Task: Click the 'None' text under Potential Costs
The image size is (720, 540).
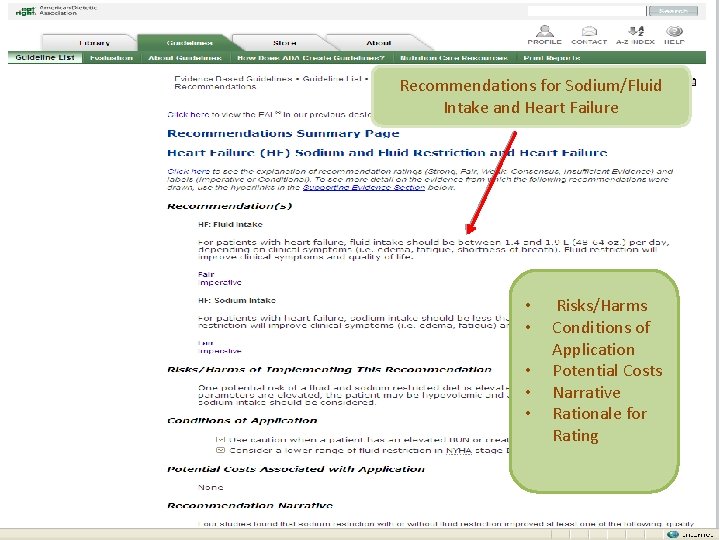Action: coord(211,487)
